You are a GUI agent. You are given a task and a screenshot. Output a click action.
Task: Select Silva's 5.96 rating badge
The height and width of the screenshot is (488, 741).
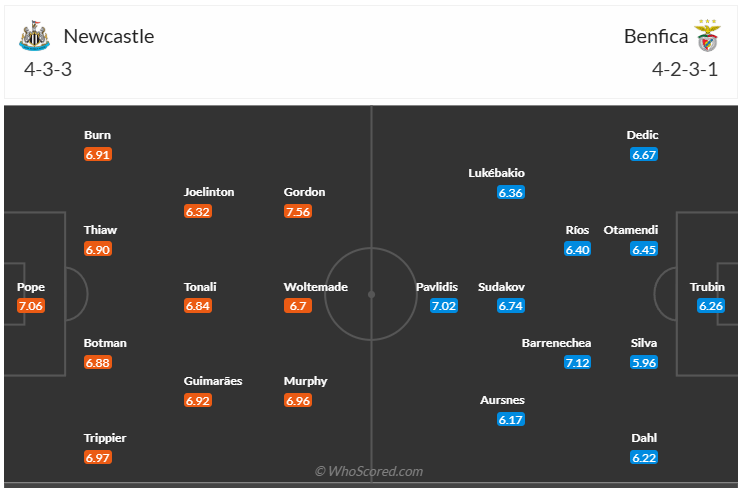[644, 362]
